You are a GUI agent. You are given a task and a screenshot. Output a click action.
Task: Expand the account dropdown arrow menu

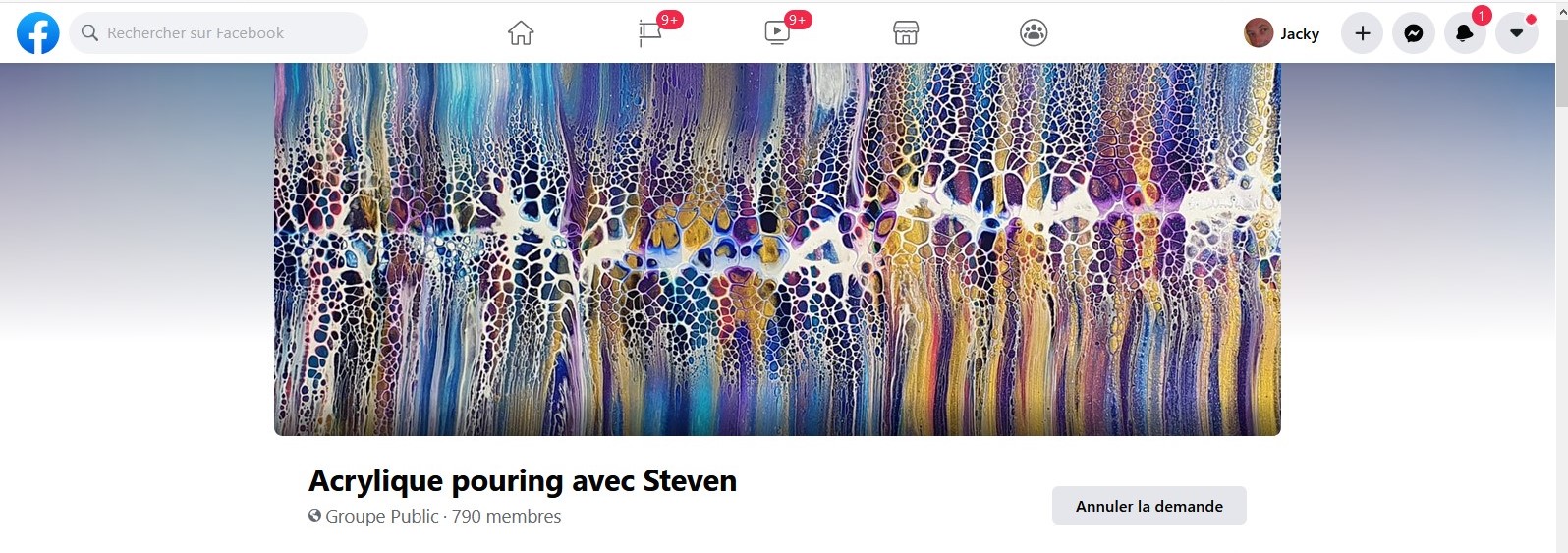coord(1516,33)
